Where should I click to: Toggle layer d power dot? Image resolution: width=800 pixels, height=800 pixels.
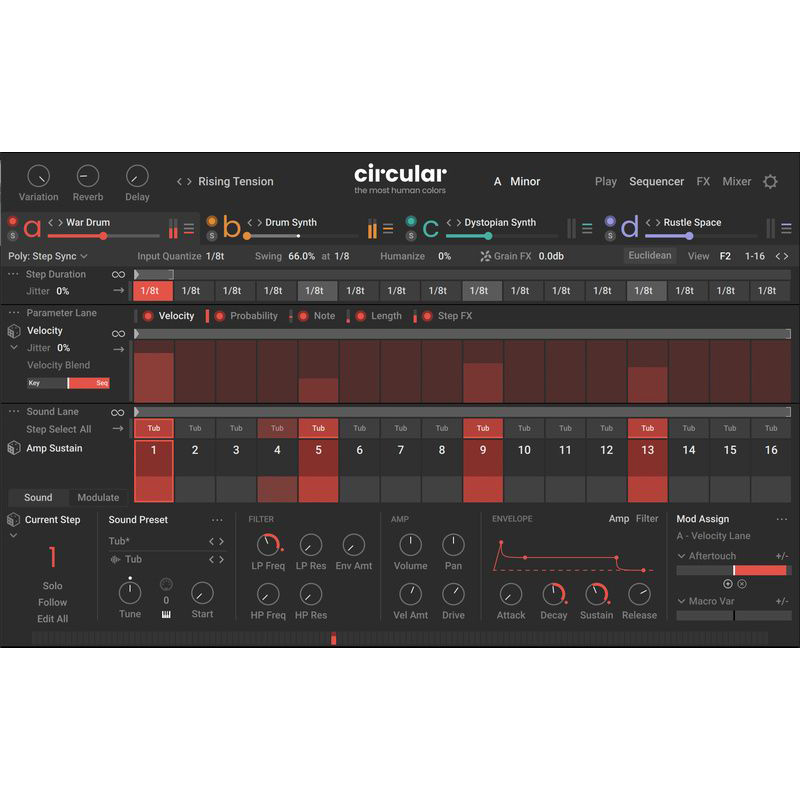pos(610,221)
